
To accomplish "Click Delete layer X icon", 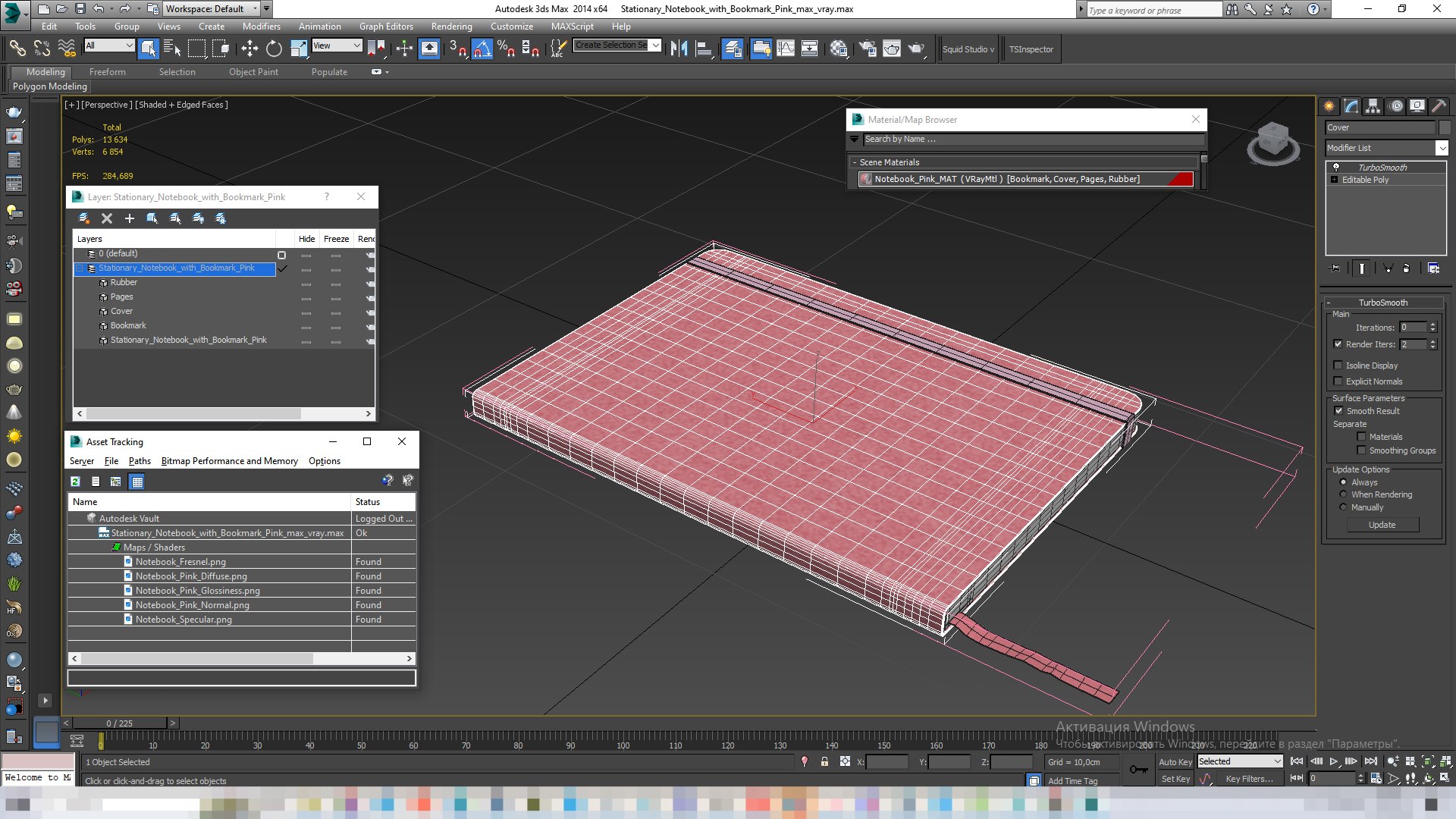I will pos(107,218).
